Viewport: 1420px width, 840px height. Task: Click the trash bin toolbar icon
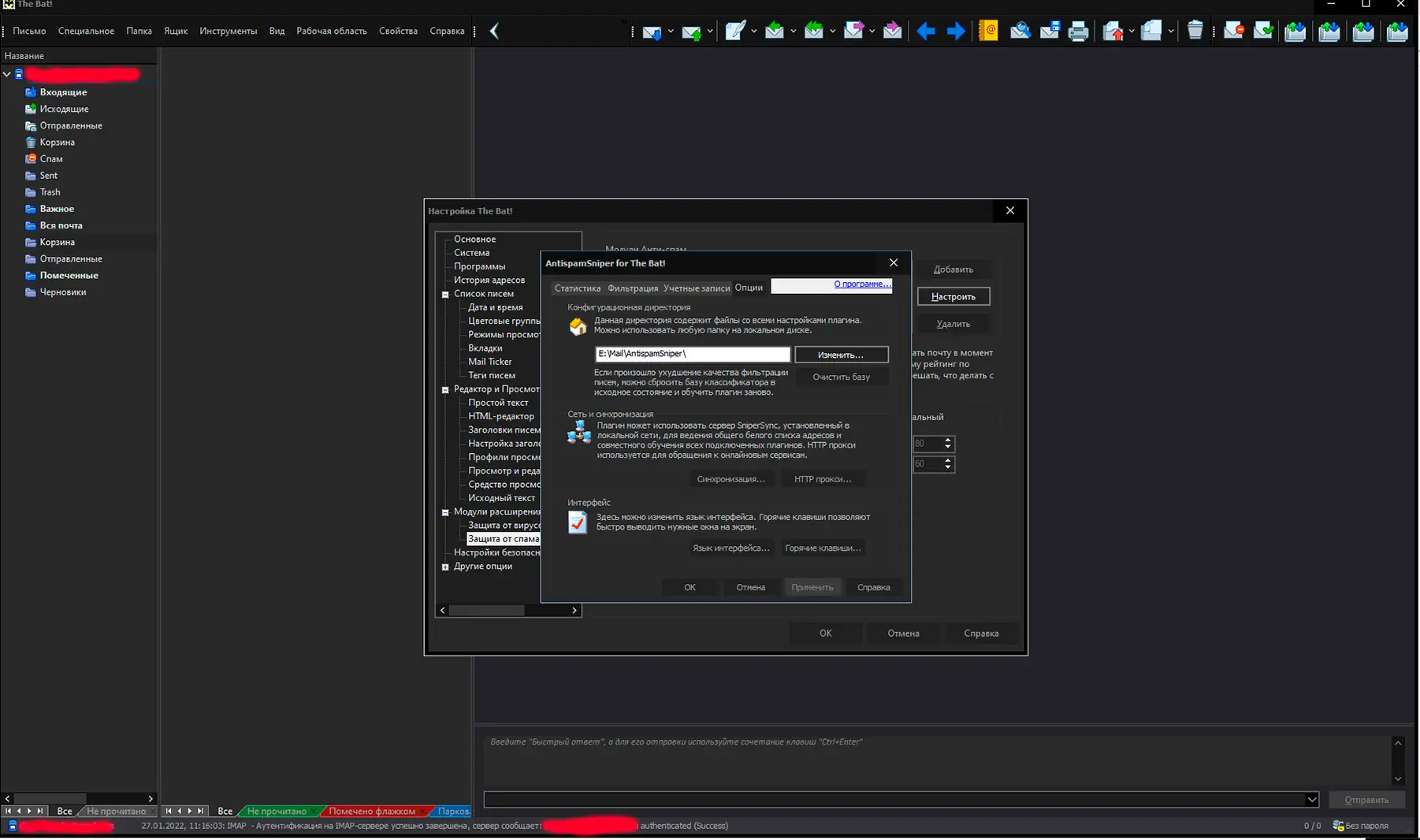pyautogui.click(x=1195, y=30)
